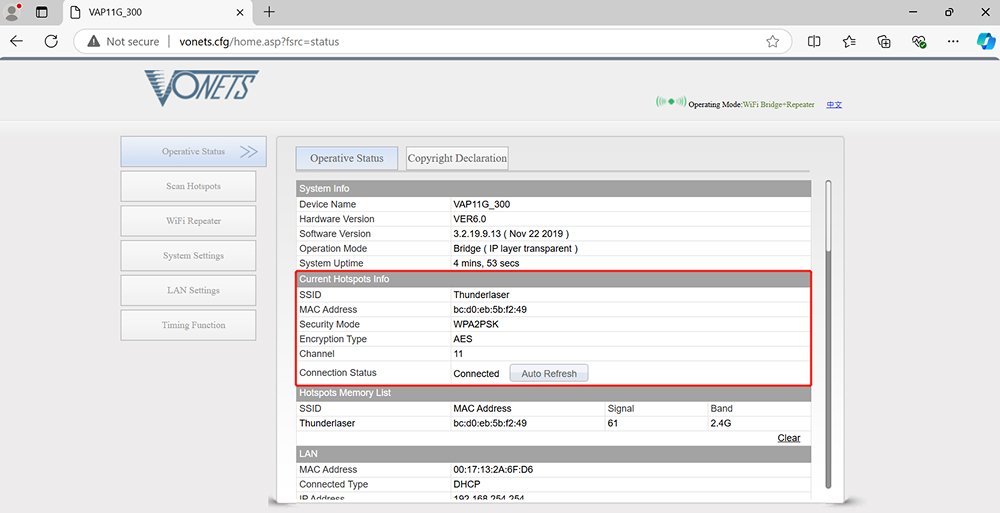The image size is (1000, 513).
Task: Open split screen view icon
Action: 814,42
